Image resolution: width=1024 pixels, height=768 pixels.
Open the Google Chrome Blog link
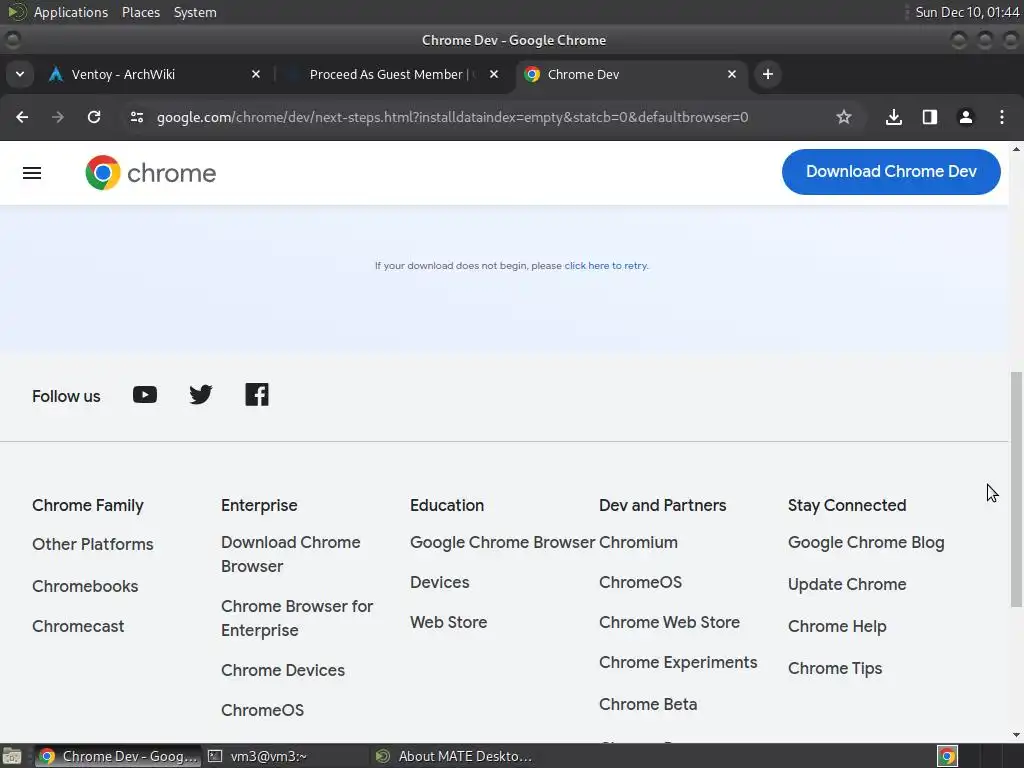pyautogui.click(x=866, y=543)
